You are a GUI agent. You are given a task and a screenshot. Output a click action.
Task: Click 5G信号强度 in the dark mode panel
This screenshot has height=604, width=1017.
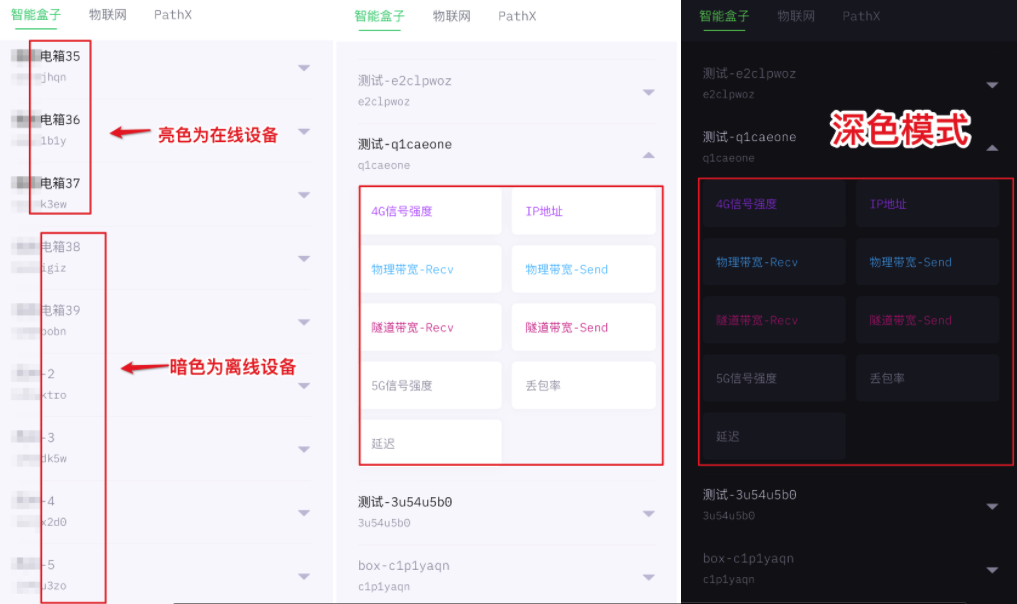point(773,379)
